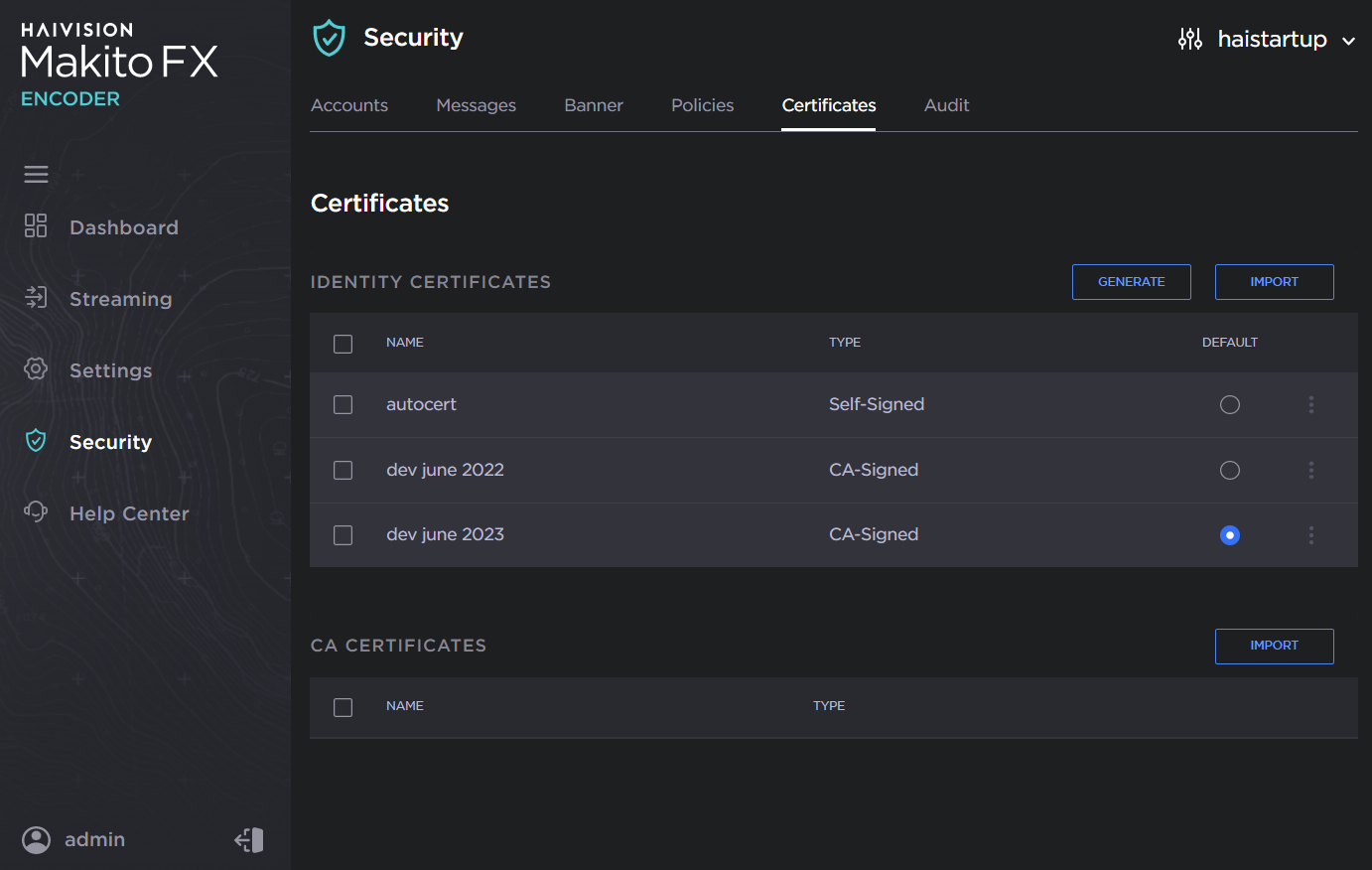Viewport: 1372px width, 870px height.
Task: Open the Help Center
Action: click(128, 512)
